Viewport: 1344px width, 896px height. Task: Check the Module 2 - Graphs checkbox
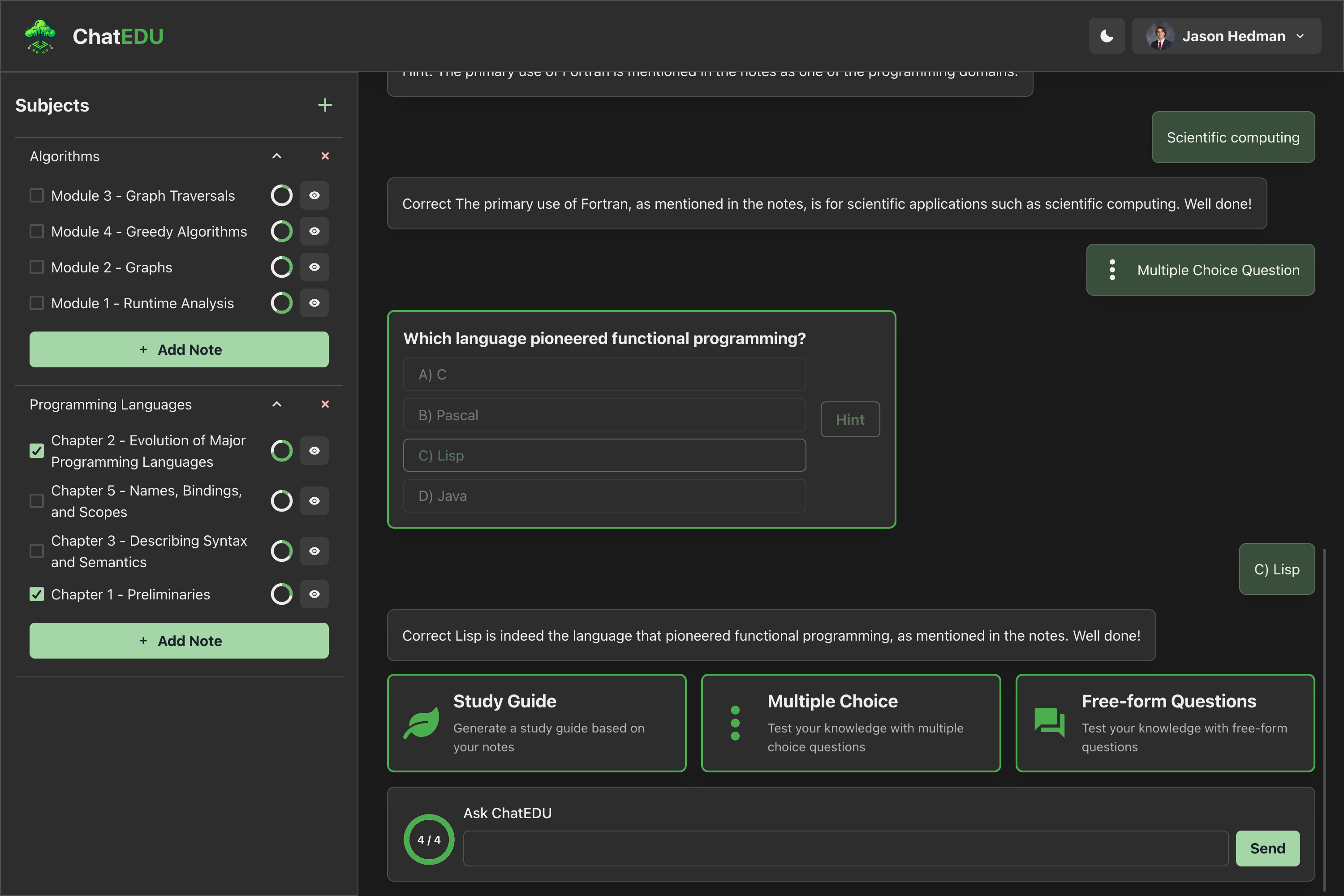click(x=37, y=267)
